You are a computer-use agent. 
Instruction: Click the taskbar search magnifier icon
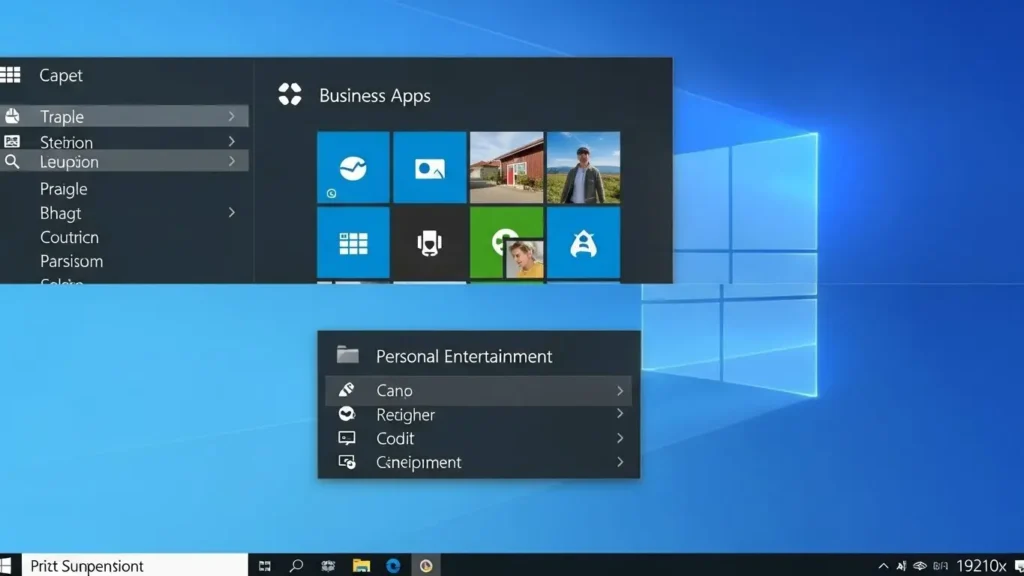tap(296, 566)
